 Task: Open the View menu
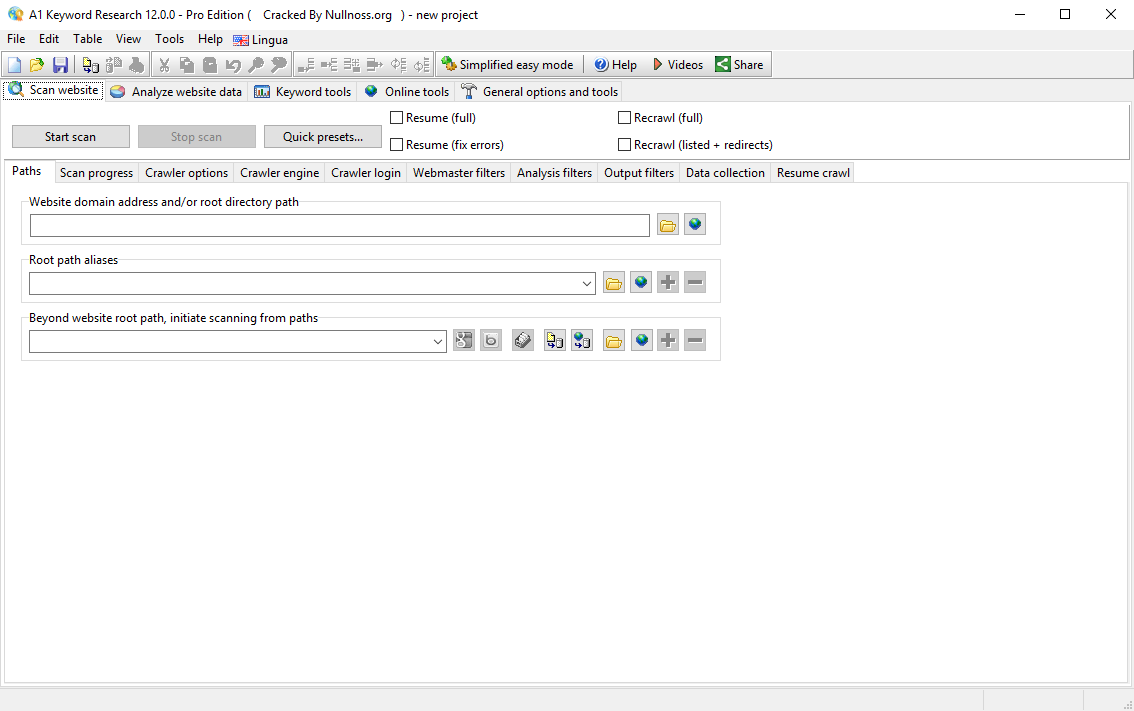[128, 39]
